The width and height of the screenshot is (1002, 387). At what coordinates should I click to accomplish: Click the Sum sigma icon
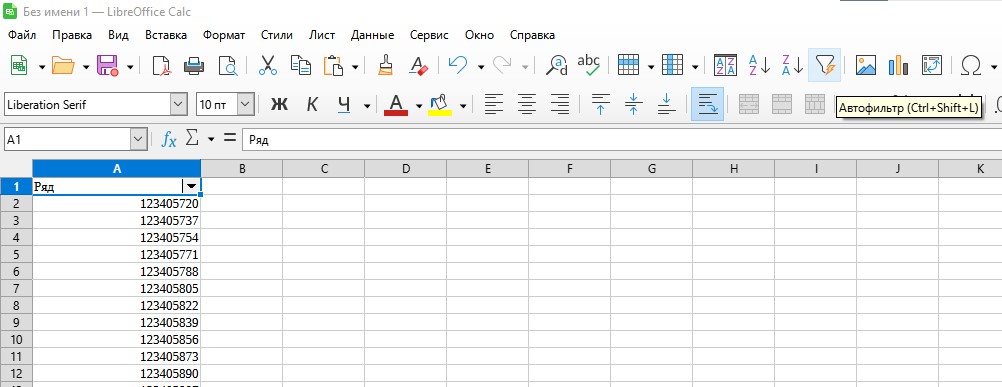192,139
